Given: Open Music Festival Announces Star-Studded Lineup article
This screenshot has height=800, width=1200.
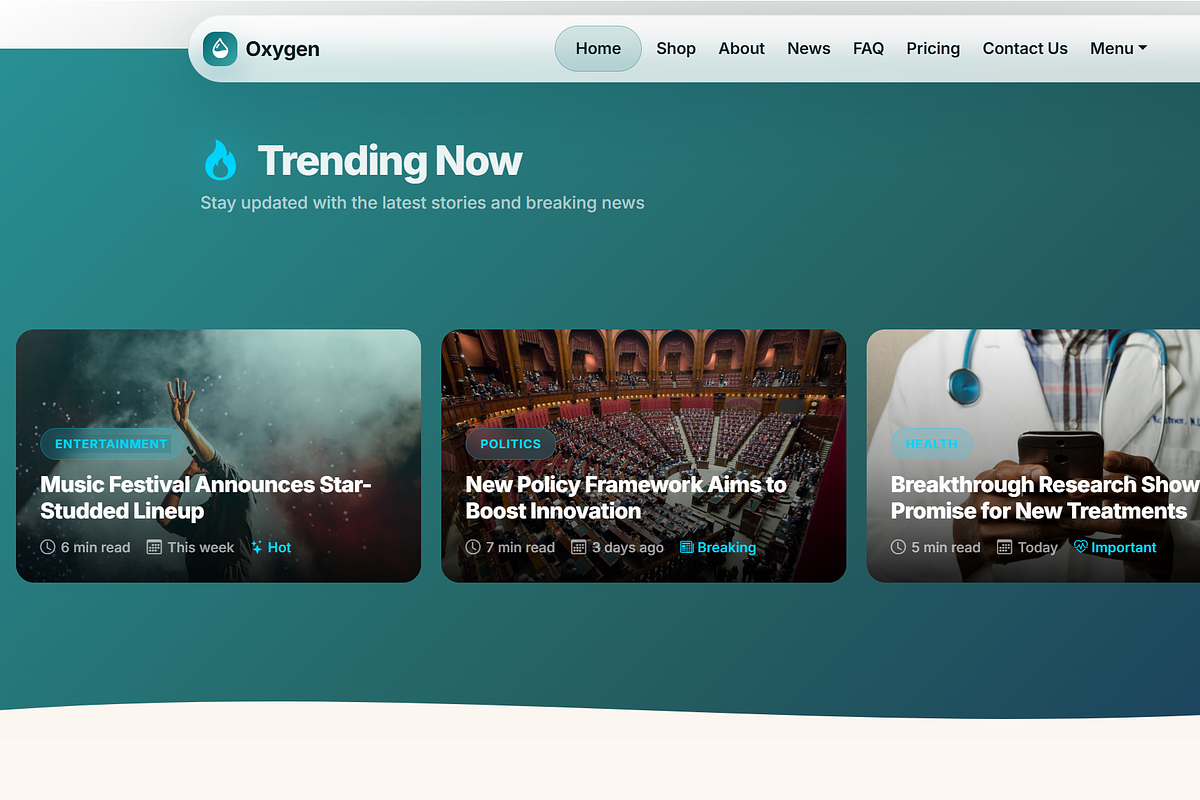Looking at the screenshot, I should tap(206, 497).
